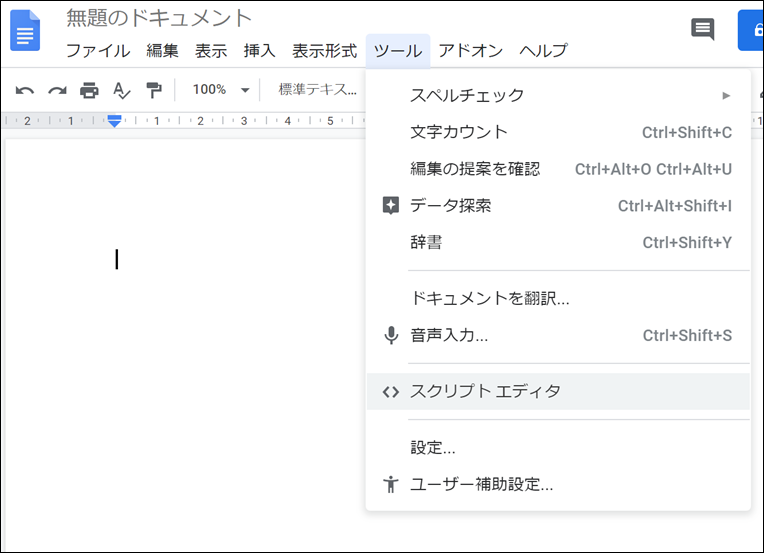Select 音声入力 menu entry

[558, 335]
